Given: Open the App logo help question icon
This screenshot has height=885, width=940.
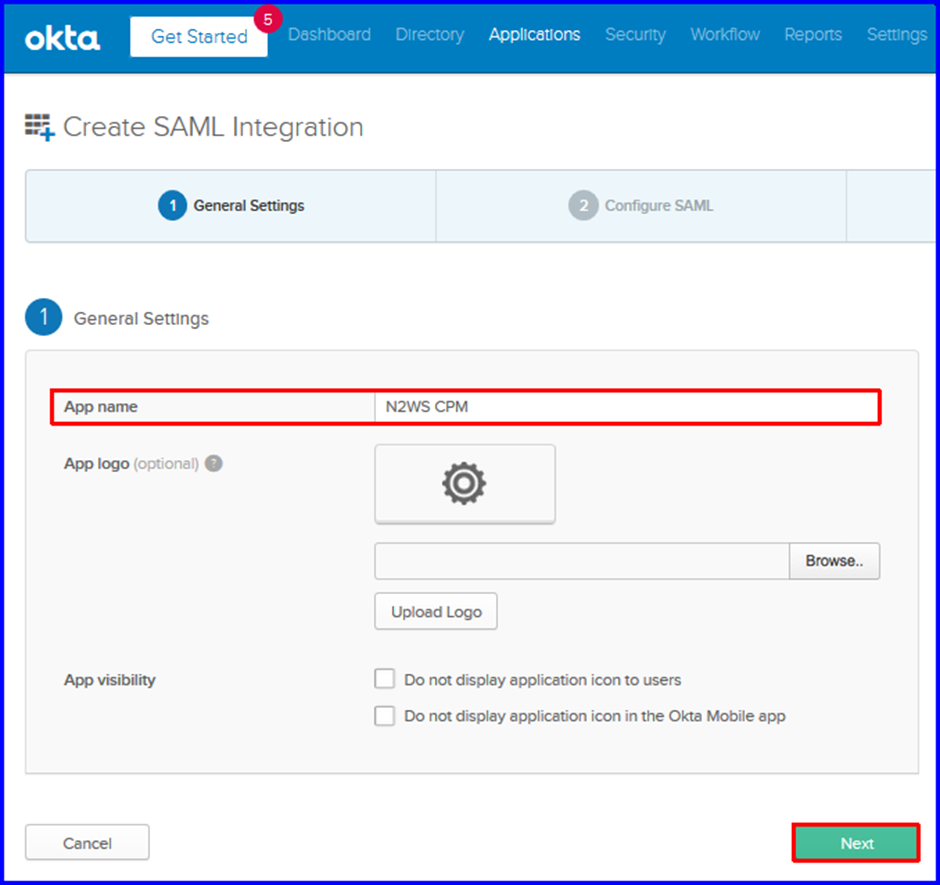Looking at the screenshot, I should pos(213,463).
